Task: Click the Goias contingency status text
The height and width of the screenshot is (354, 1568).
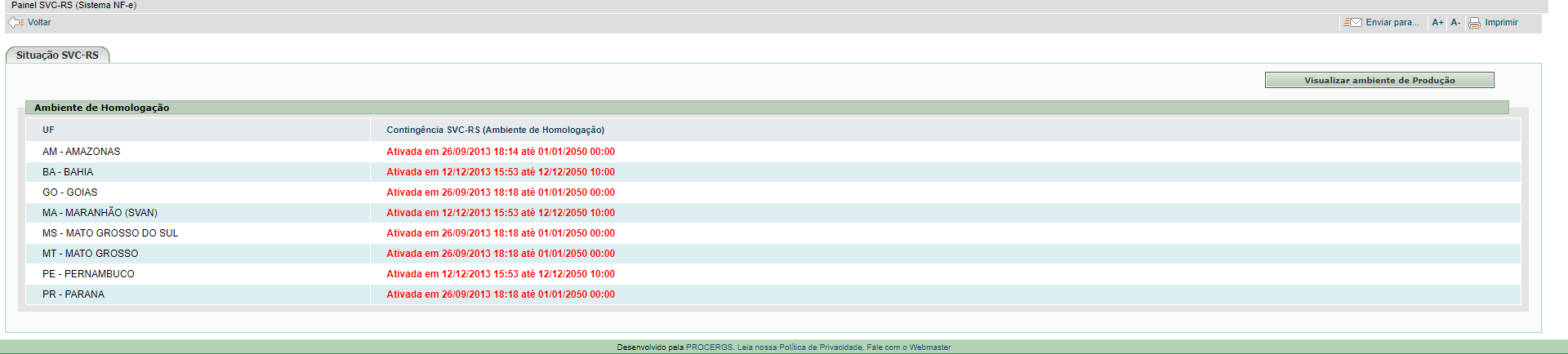Action: click(x=501, y=192)
